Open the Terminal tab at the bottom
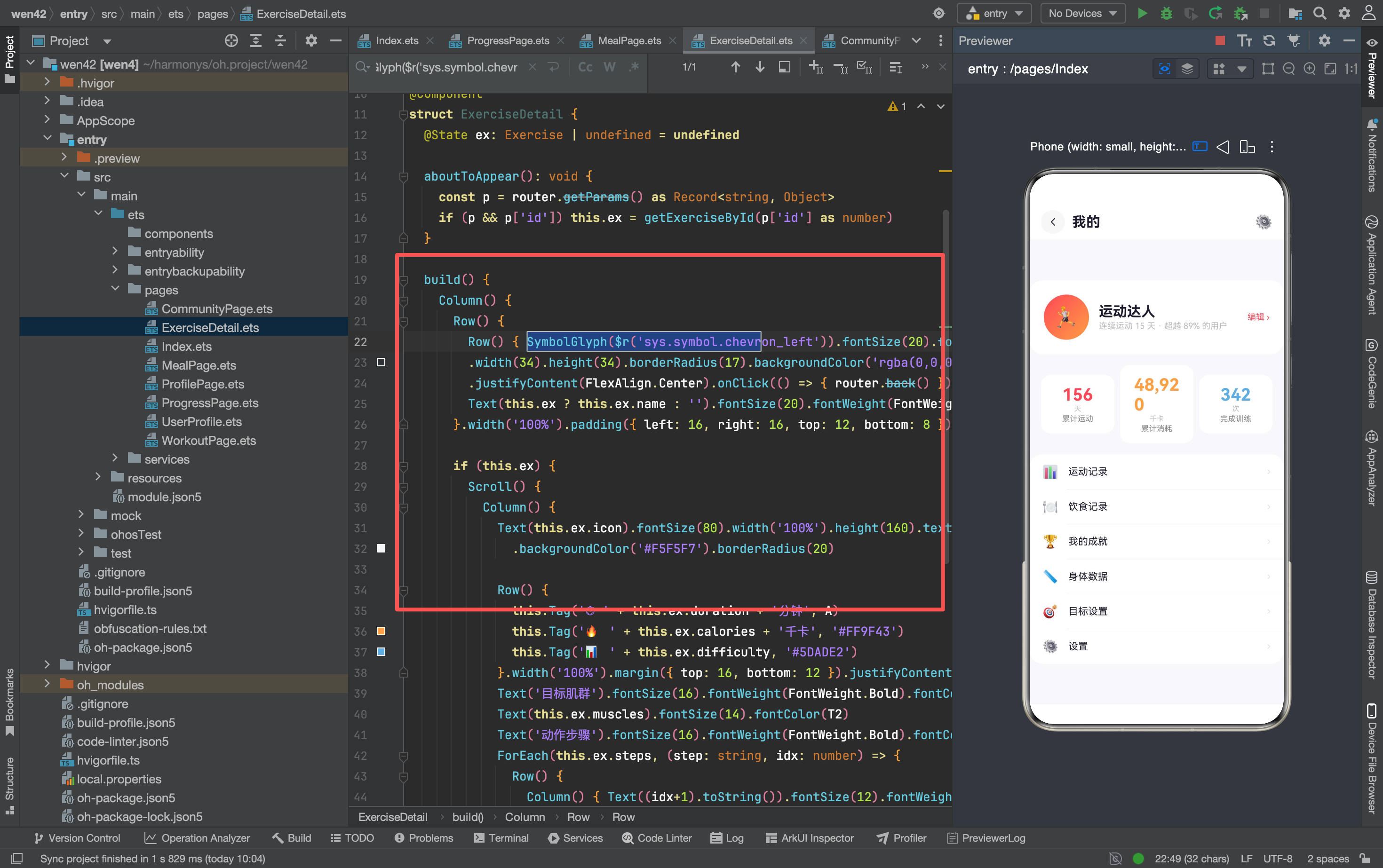This screenshot has height=868, width=1383. coord(501,837)
